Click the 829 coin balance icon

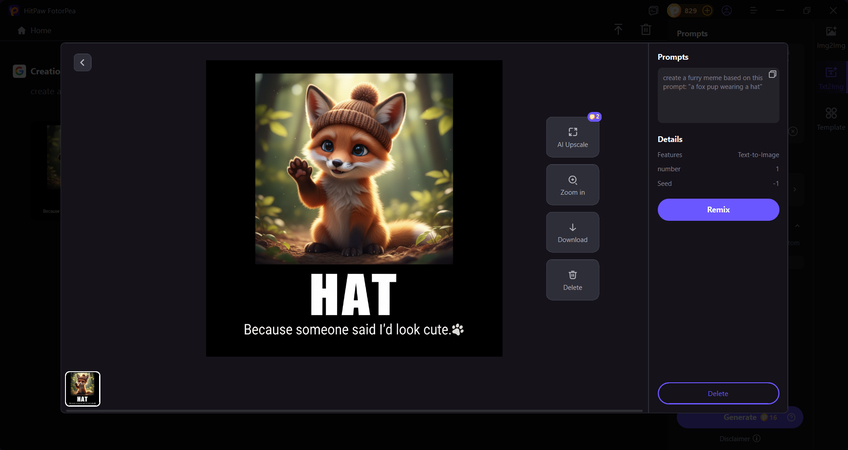[674, 10]
